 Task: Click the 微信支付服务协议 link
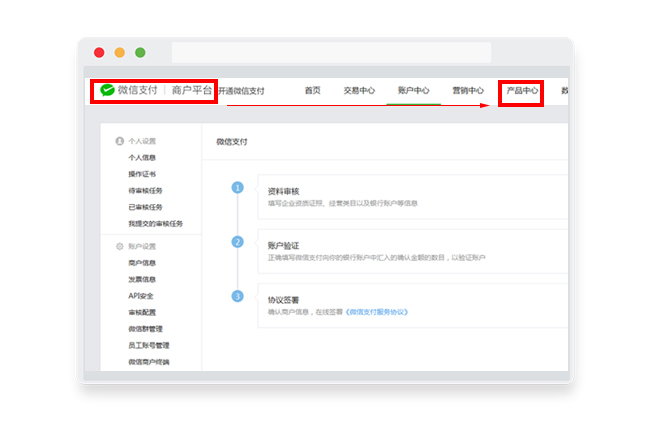377,312
